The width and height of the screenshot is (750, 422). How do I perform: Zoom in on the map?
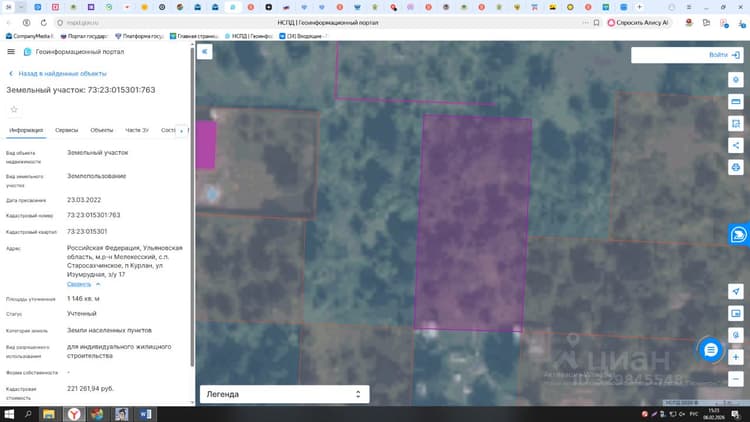pyautogui.click(x=736, y=357)
